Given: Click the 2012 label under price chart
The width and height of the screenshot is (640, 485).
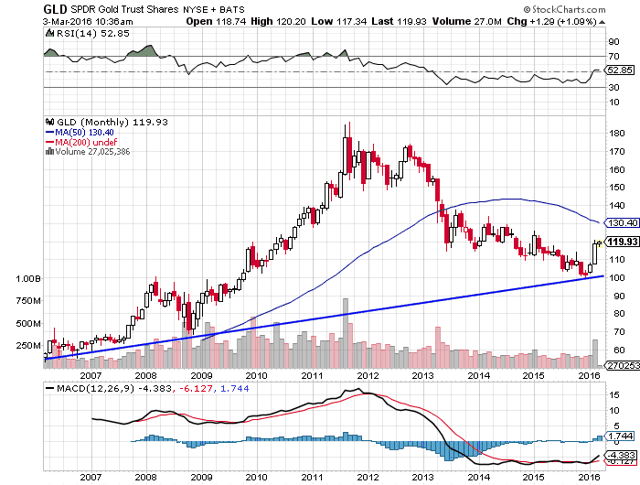Looking at the screenshot, I should pyautogui.click(x=368, y=376).
